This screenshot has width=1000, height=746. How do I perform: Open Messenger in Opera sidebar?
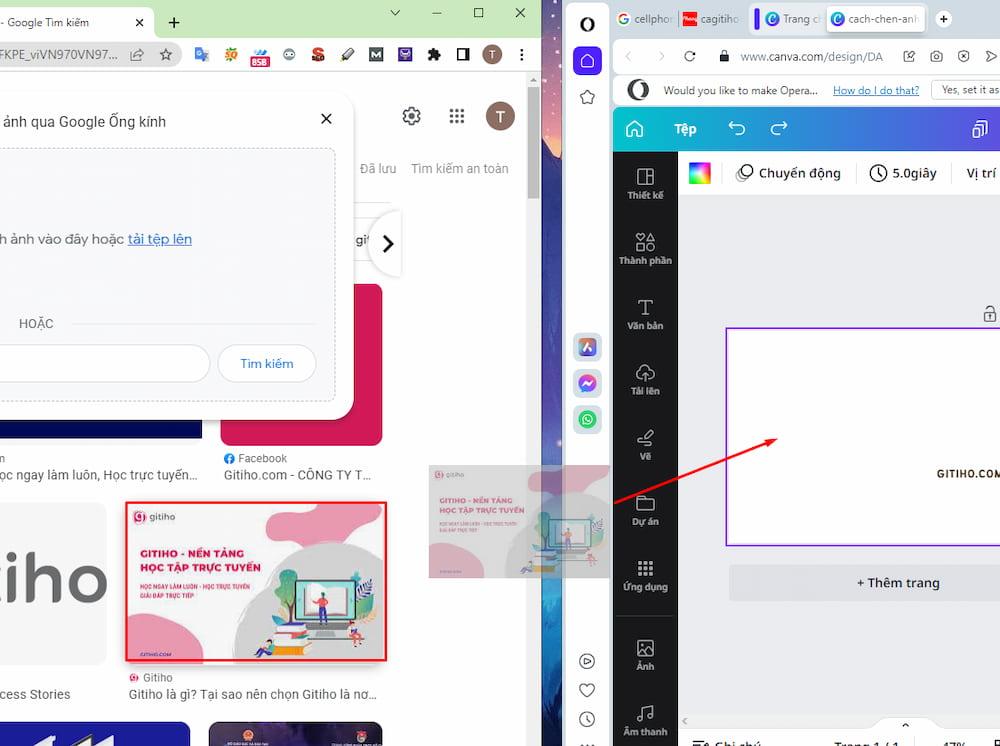587,383
